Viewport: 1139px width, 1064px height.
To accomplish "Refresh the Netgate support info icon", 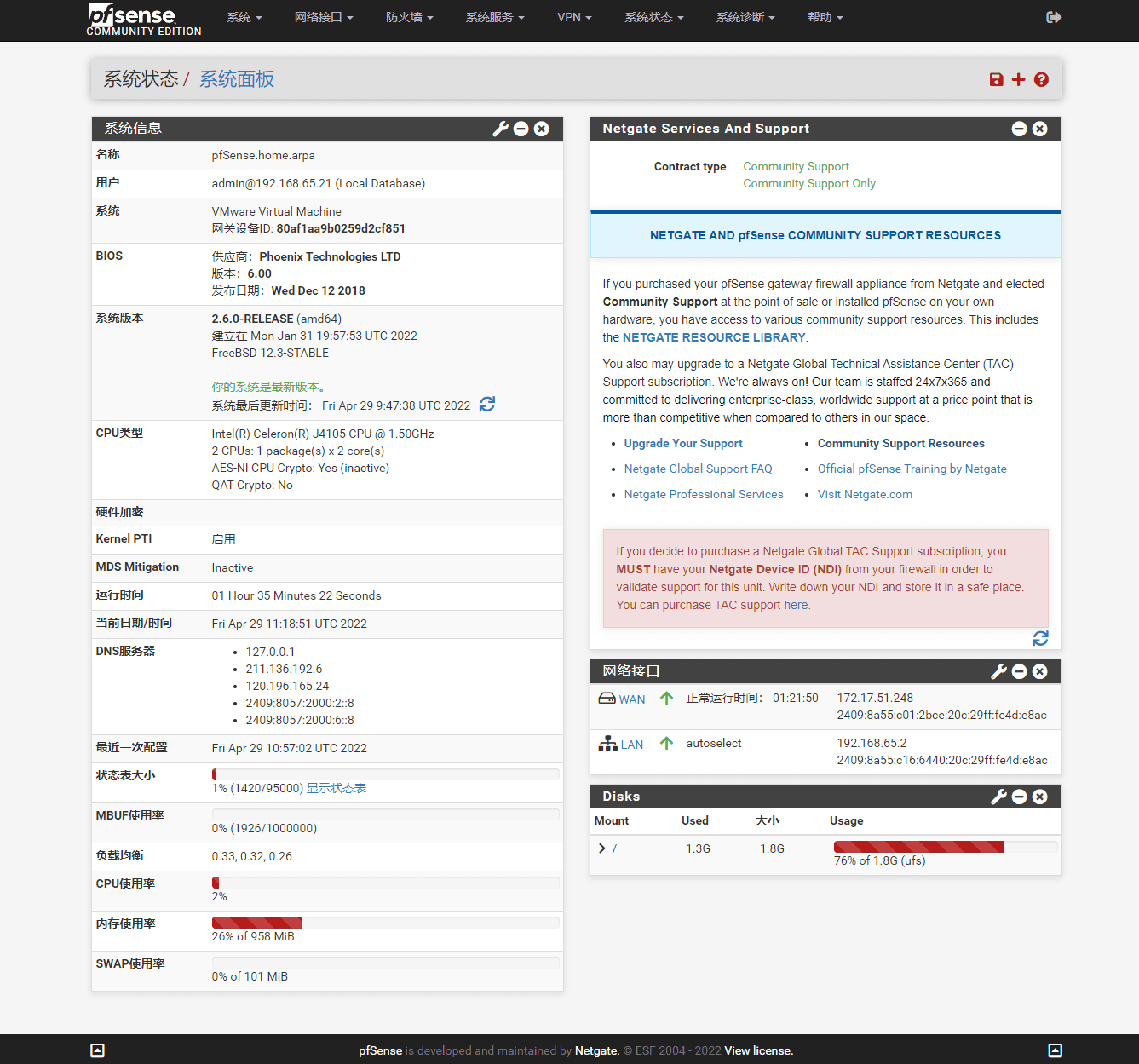I will click(1041, 638).
